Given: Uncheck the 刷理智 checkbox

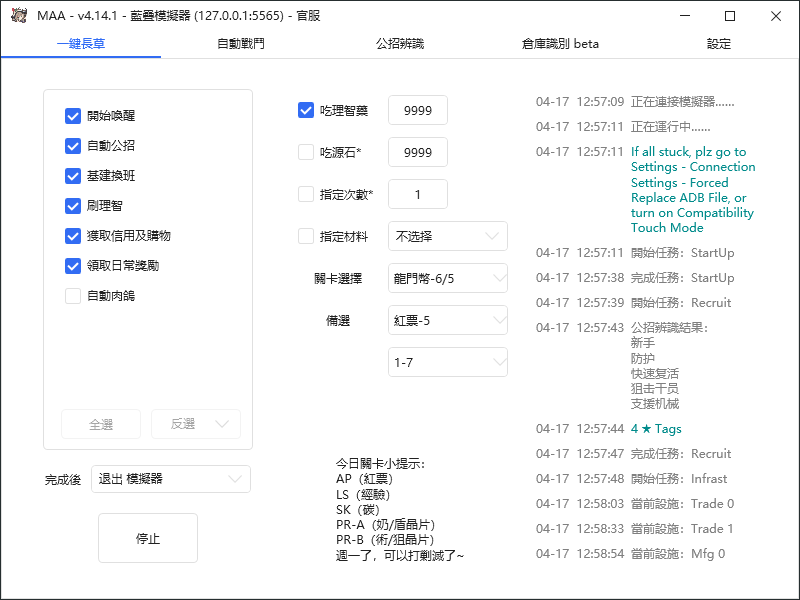Looking at the screenshot, I should [x=73, y=206].
